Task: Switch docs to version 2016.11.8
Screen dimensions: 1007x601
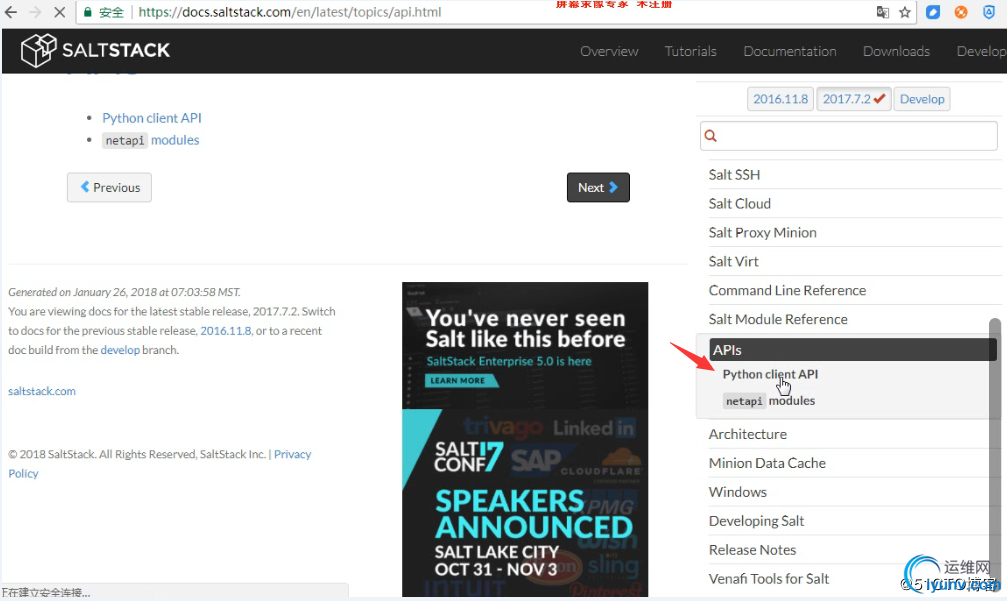Action: coord(780,99)
